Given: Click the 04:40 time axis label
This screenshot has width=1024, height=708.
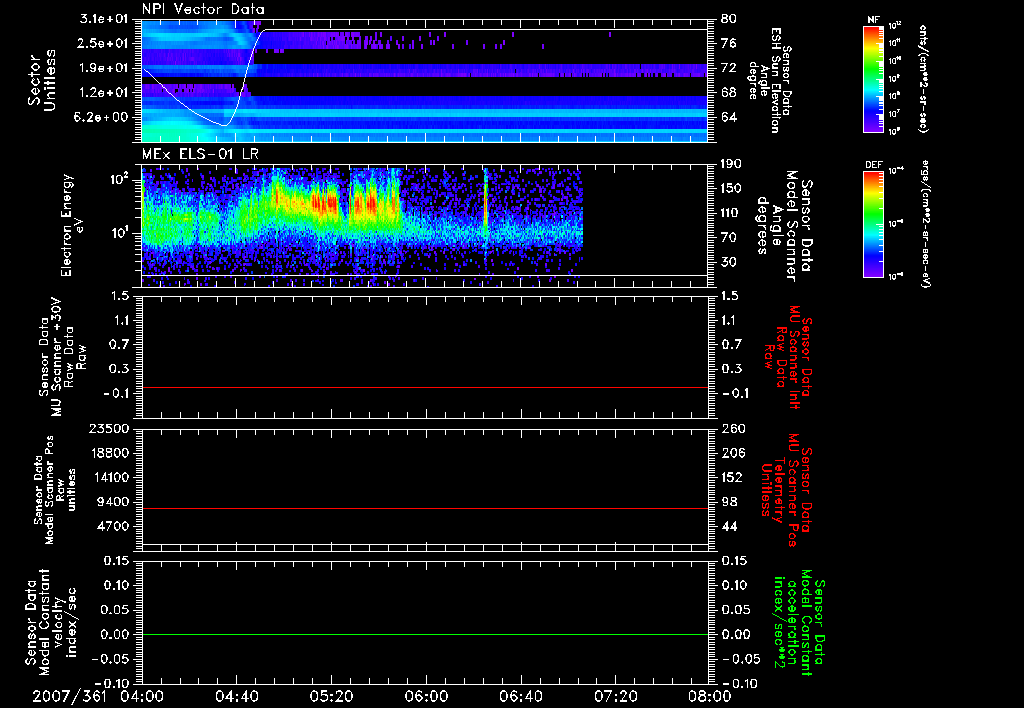Looking at the screenshot, I should click(x=236, y=697).
